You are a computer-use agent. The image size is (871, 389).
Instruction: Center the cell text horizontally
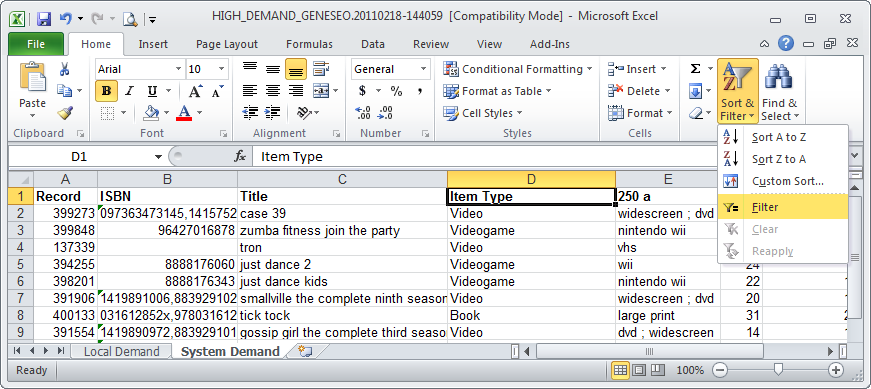[x=272, y=91]
